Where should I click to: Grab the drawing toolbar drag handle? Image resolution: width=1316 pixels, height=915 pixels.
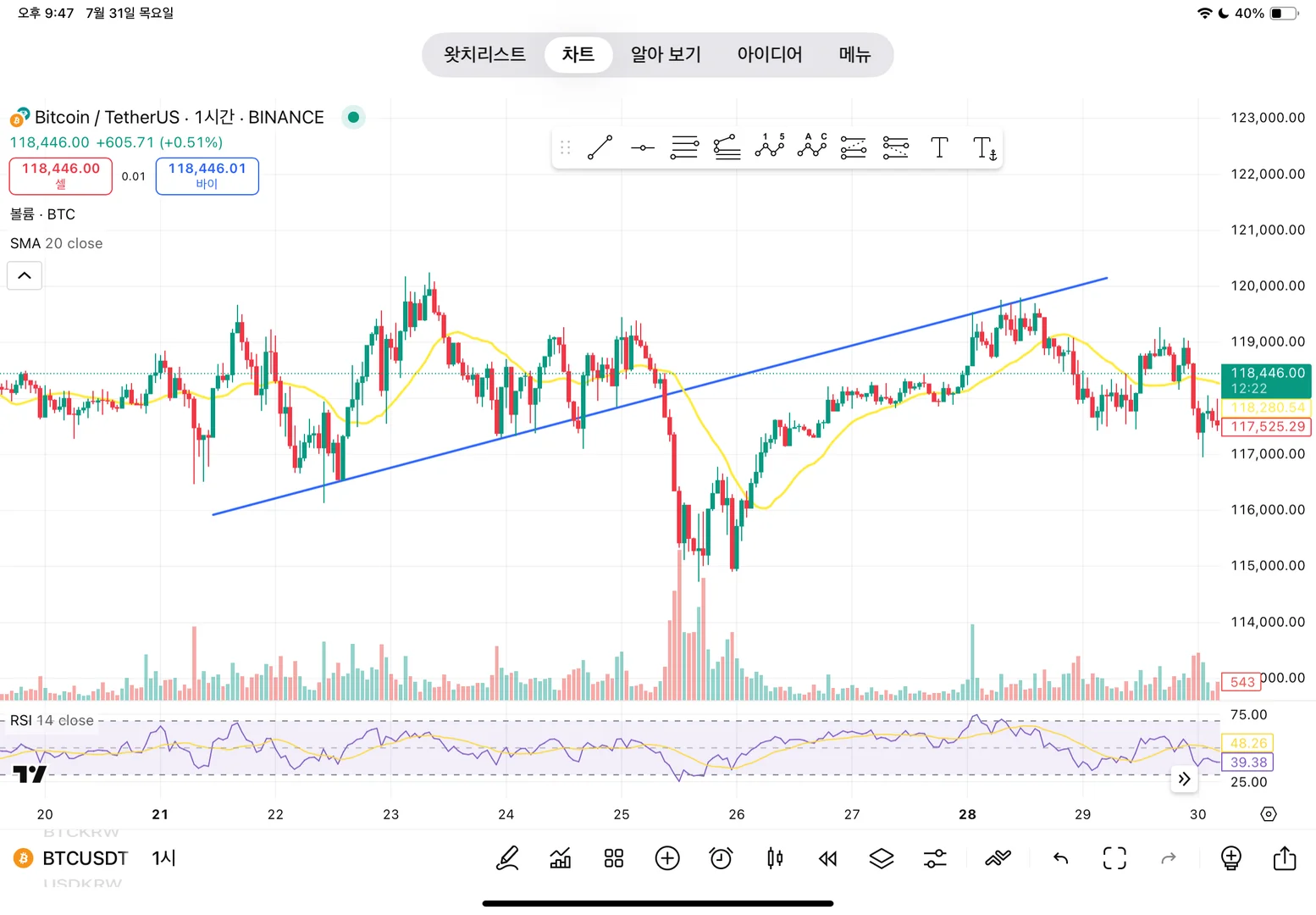565,147
